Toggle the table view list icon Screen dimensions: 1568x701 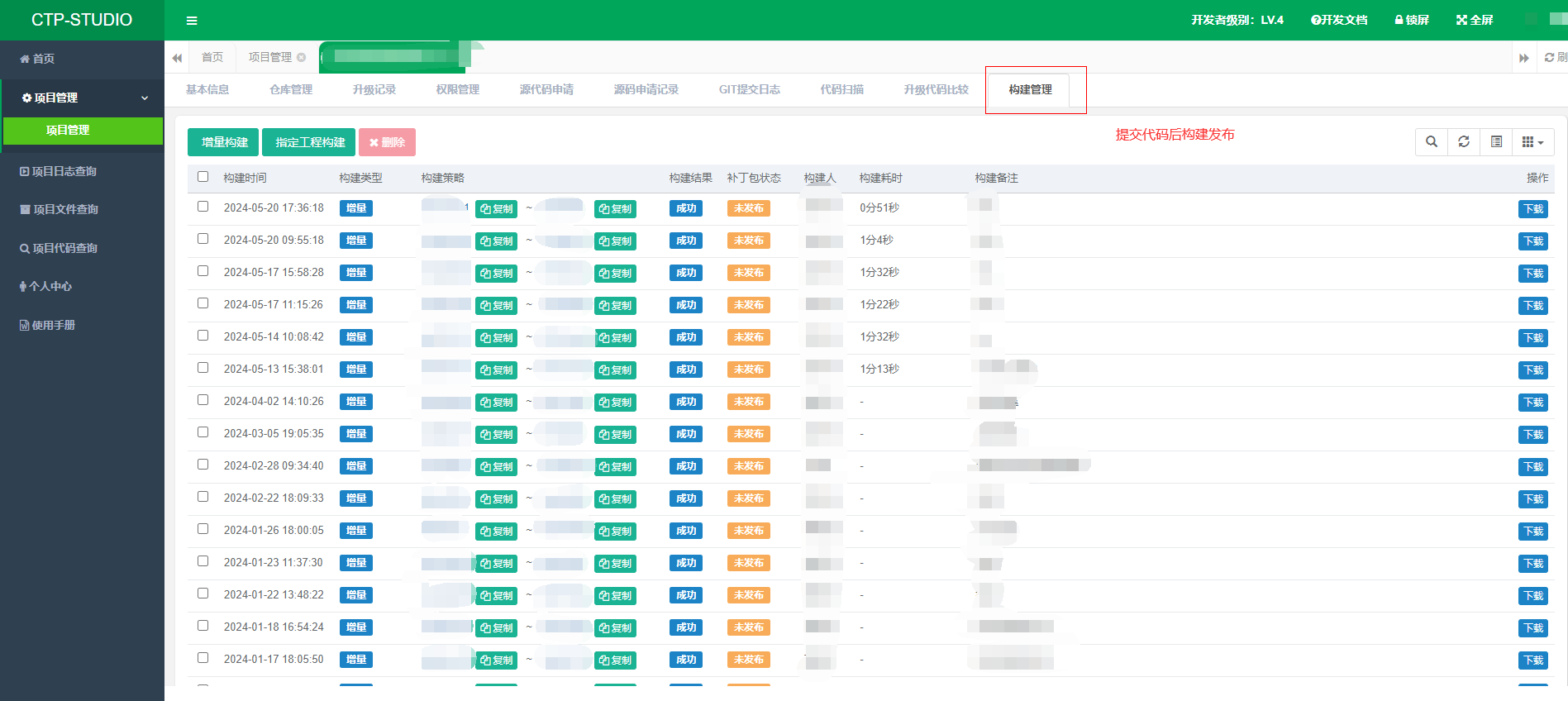pyautogui.click(x=1496, y=142)
